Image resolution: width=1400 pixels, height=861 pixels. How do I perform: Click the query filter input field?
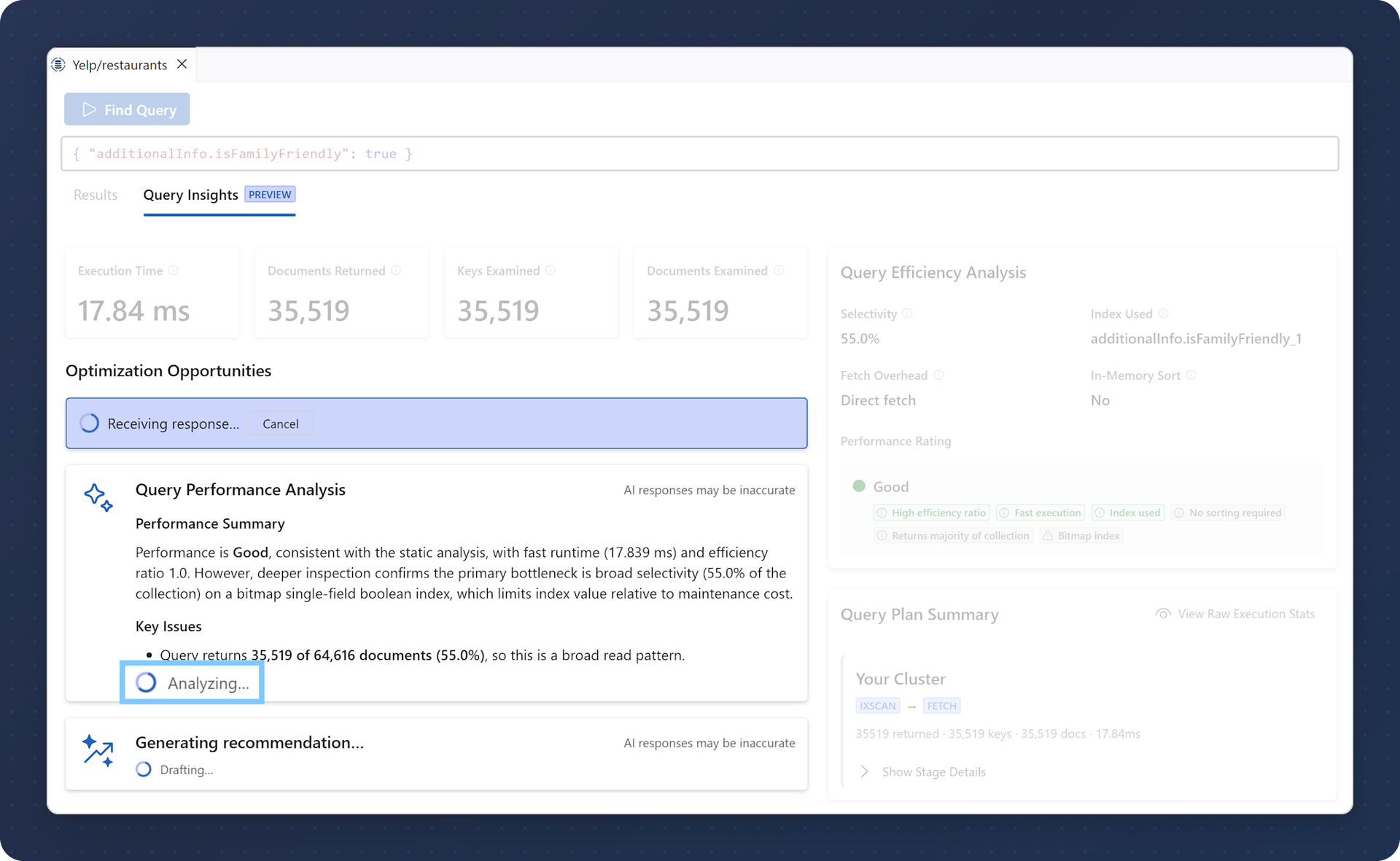[700, 154]
